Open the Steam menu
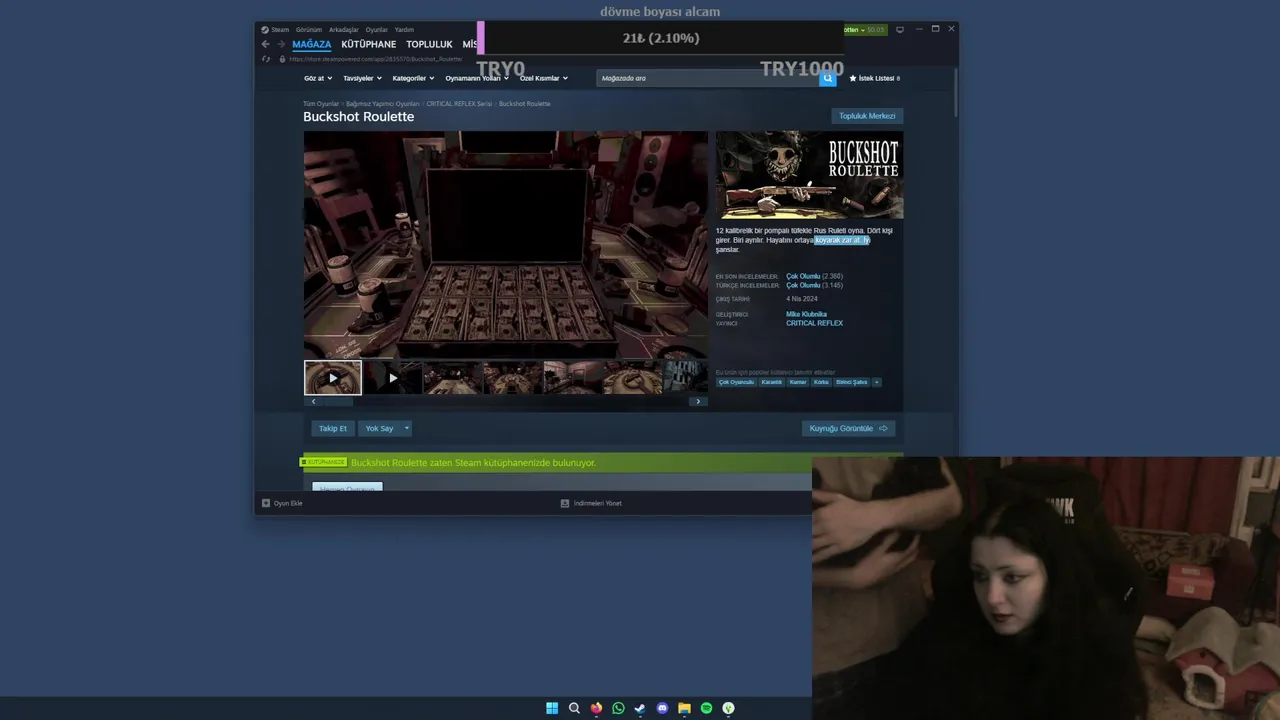1280x720 pixels. 280,30
